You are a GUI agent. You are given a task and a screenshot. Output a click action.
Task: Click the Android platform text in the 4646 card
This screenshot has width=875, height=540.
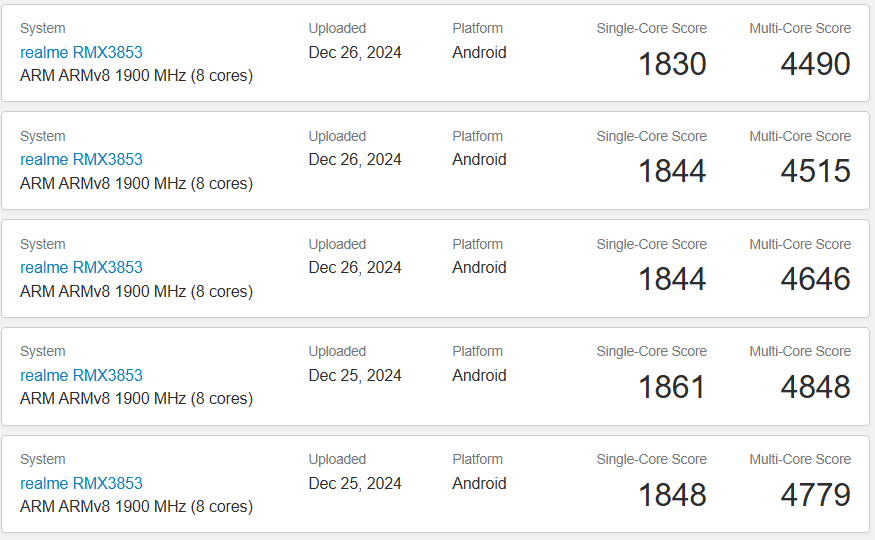click(x=479, y=268)
